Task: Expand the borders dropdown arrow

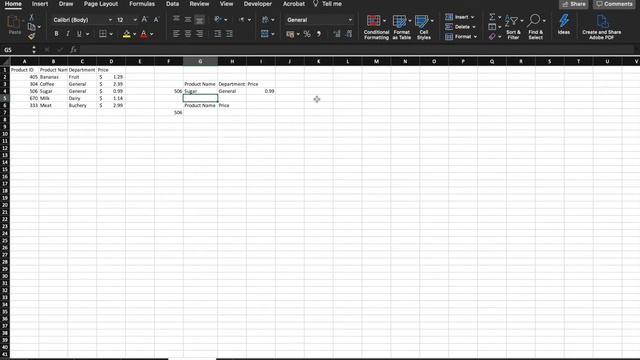Action: [111, 34]
